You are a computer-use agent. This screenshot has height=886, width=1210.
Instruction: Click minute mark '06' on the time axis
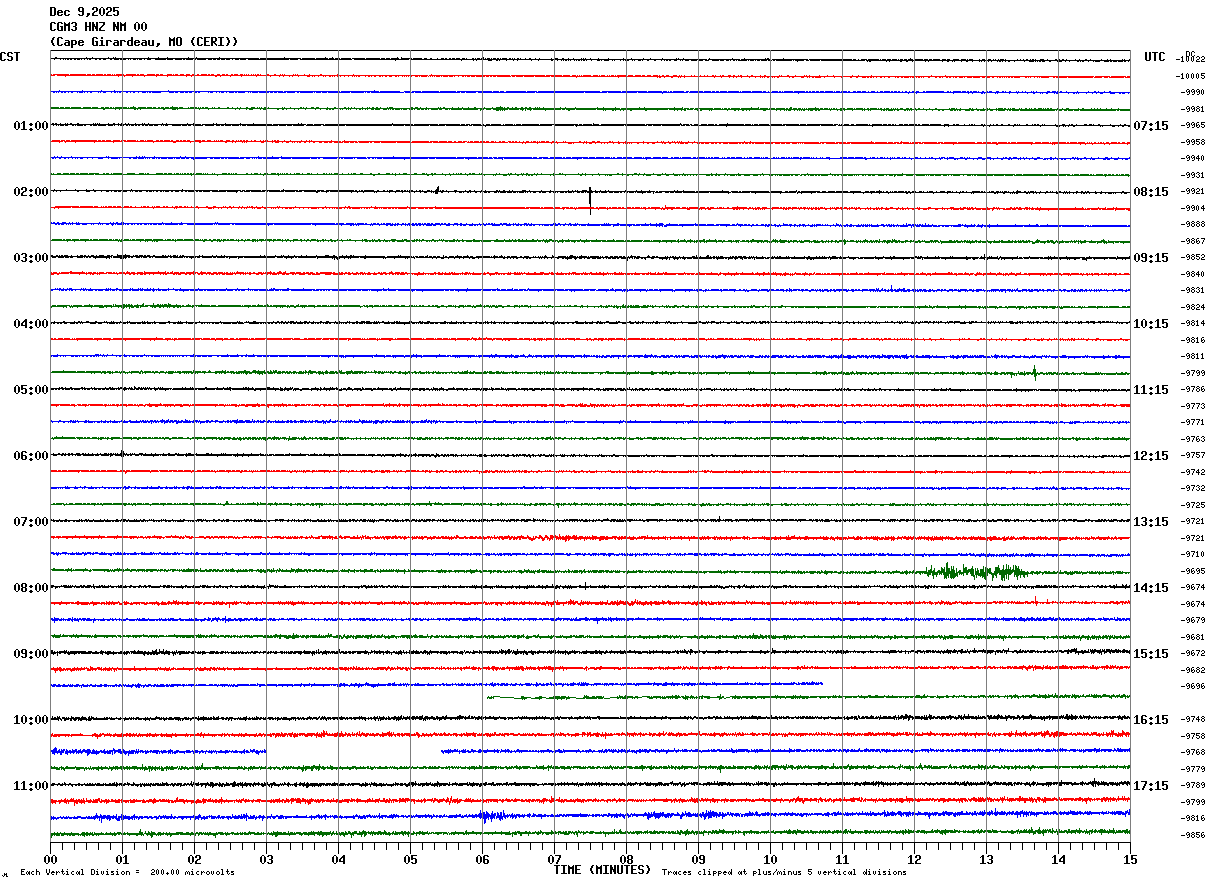coord(482,859)
